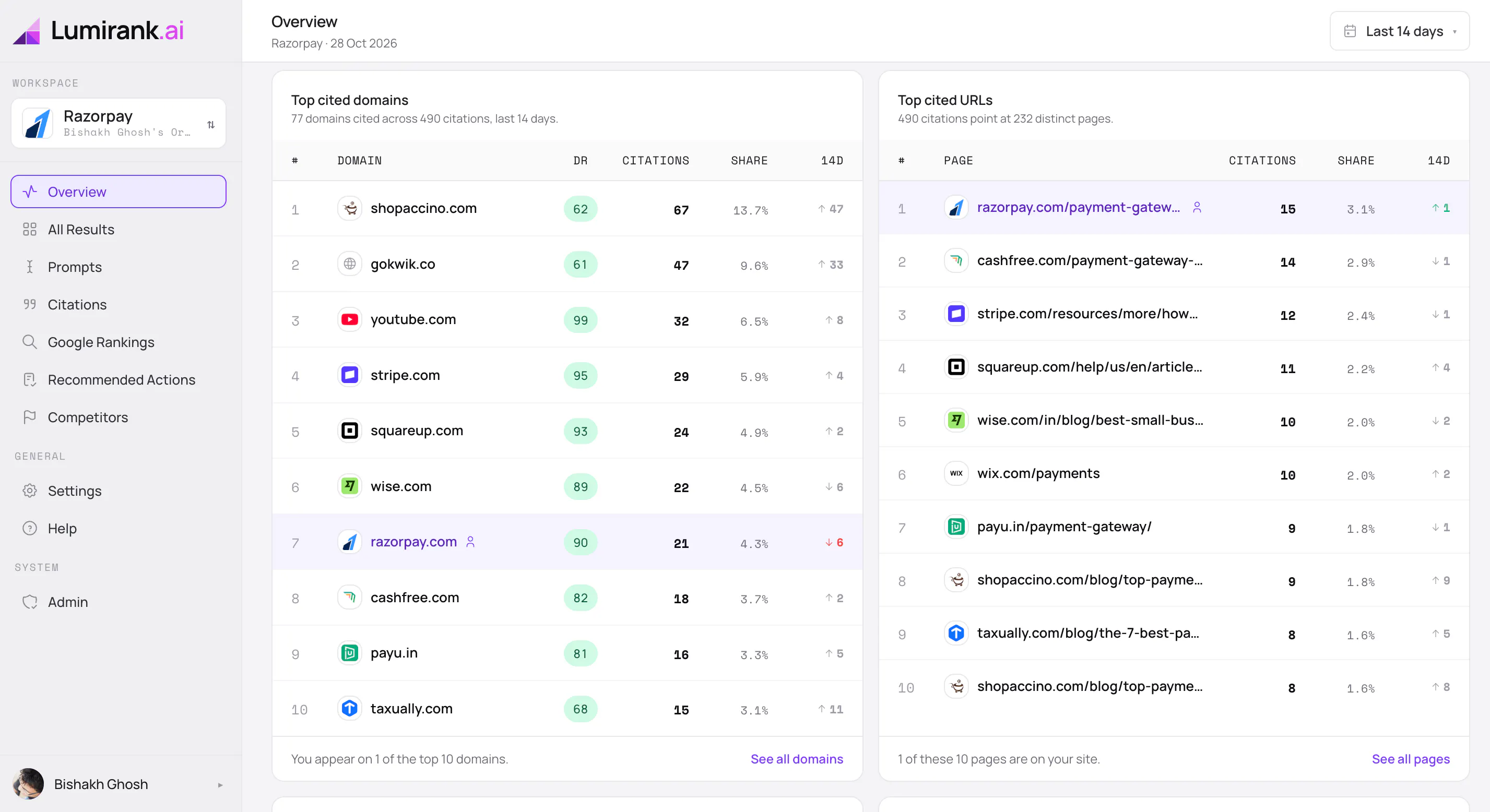
Task: Click the shopaccino.com favicon in domains table
Action: pyautogui.click(x=350, y=208)
